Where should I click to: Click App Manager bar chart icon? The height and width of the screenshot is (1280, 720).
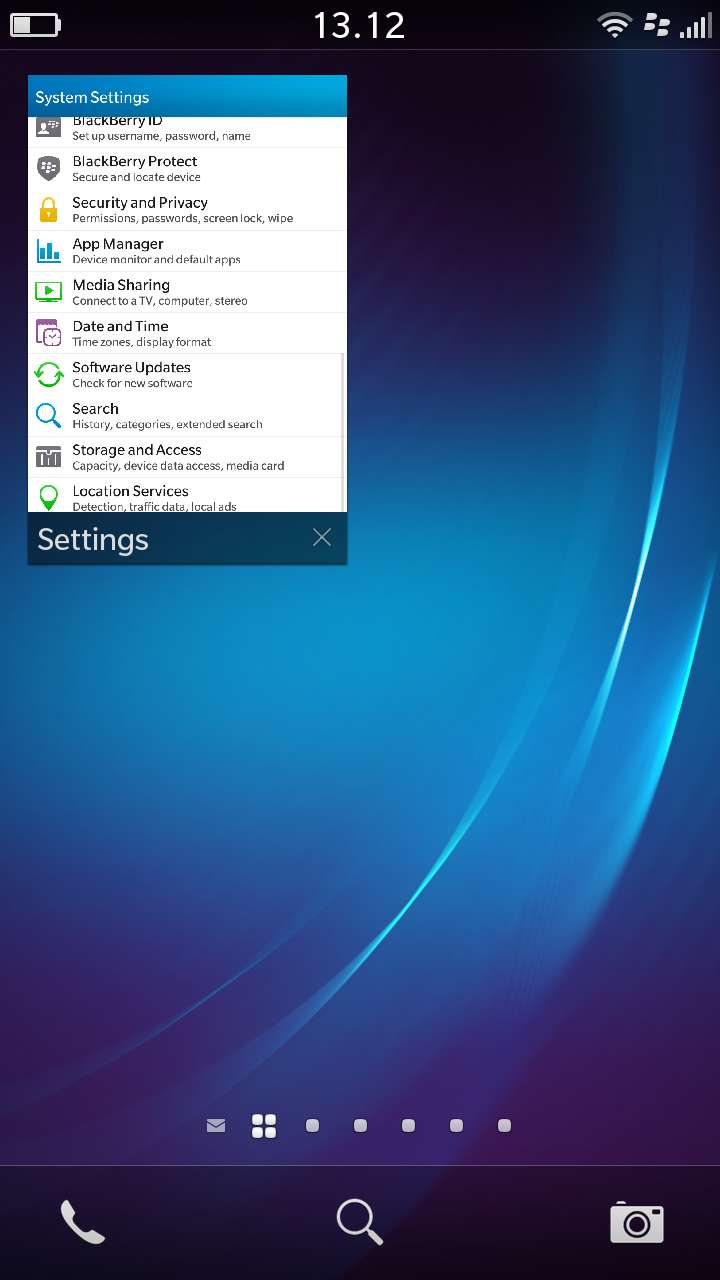coord(48,251)
